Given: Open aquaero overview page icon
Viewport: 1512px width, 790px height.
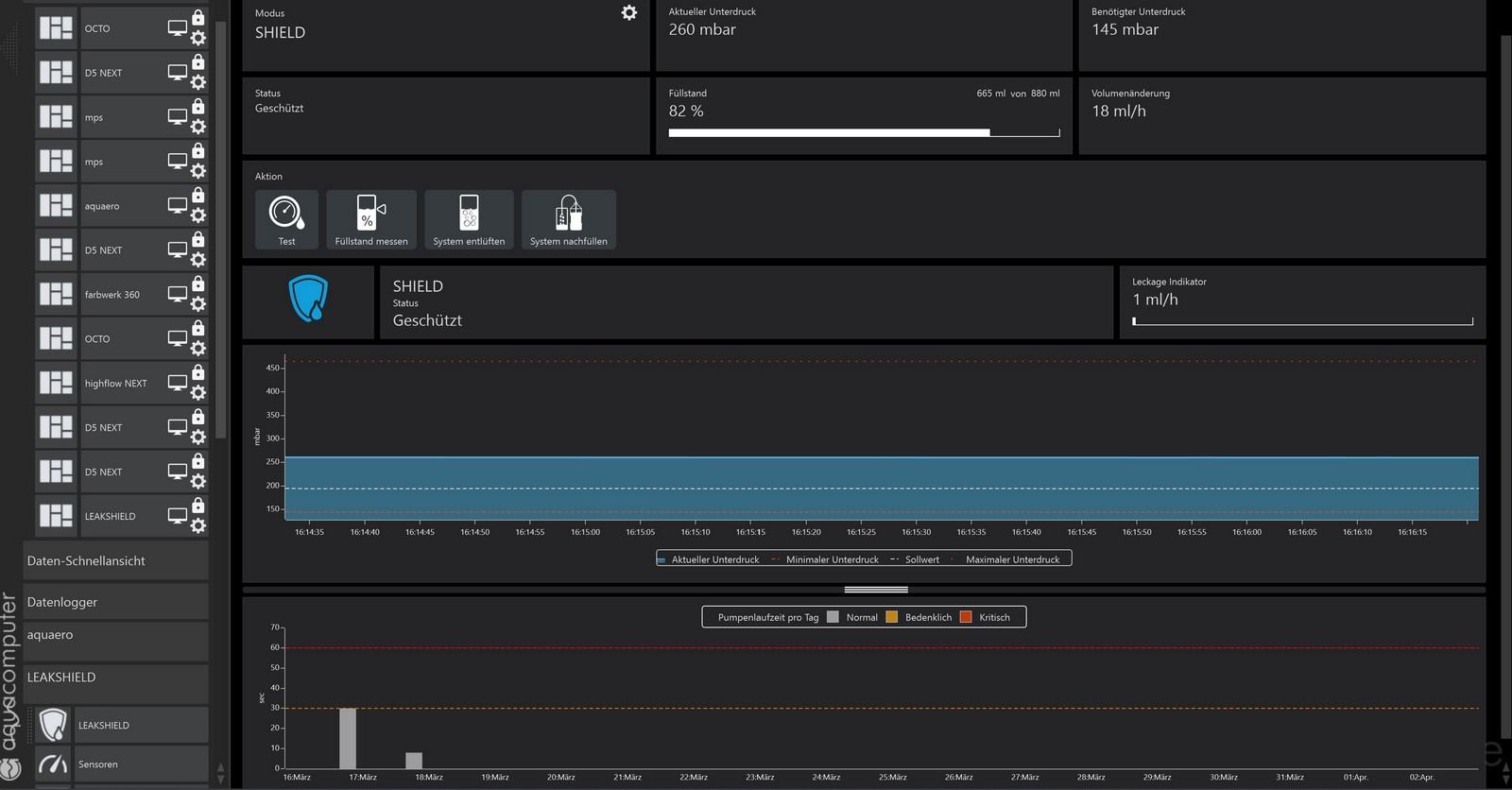Looking at the screenshot, I should (56, 206).
